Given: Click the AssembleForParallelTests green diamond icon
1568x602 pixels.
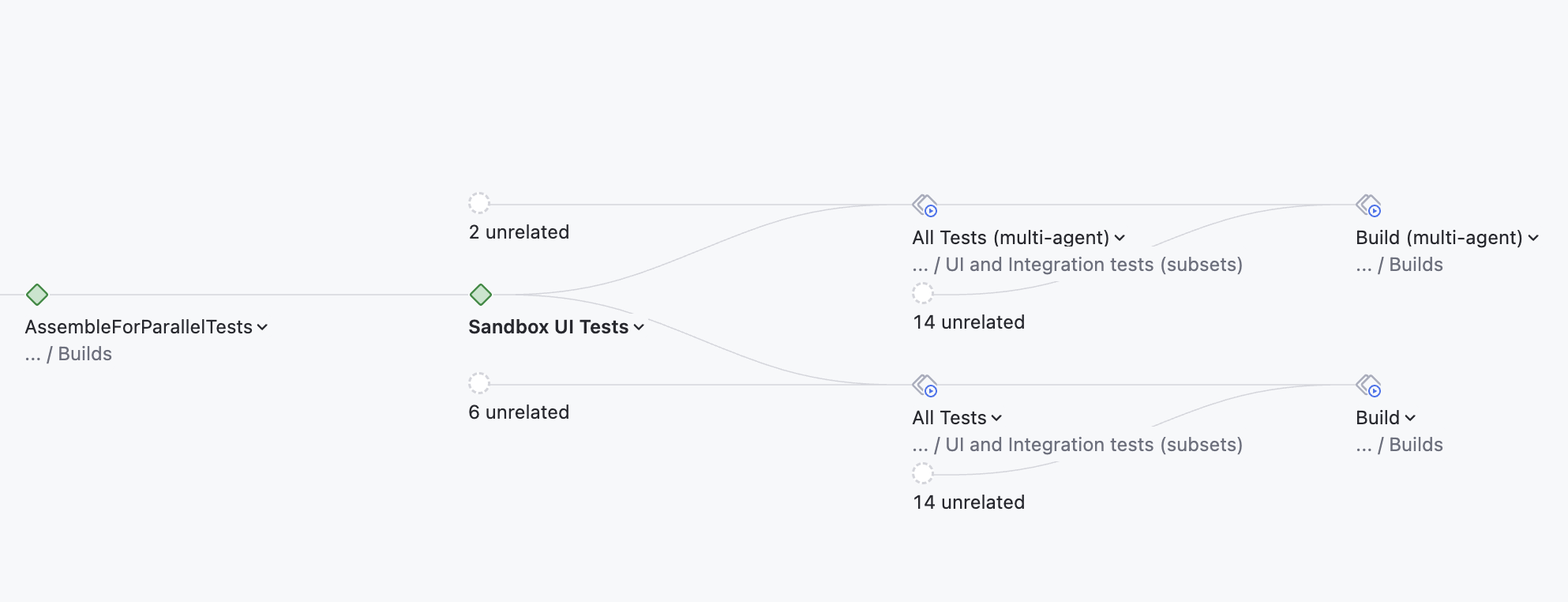Looking at the screenshot, I should point(37,295).
